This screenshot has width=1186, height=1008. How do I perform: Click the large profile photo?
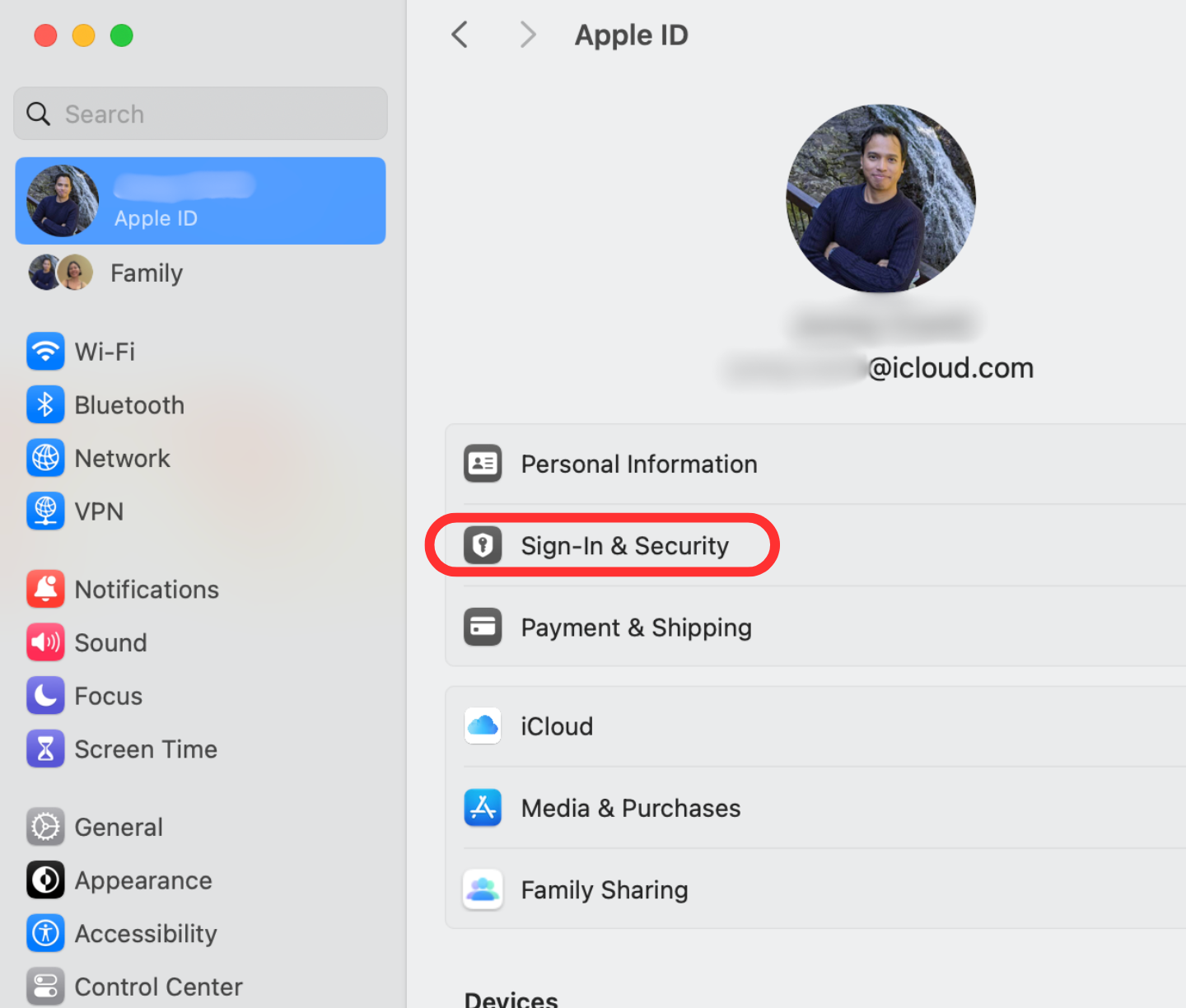(881, 198)
